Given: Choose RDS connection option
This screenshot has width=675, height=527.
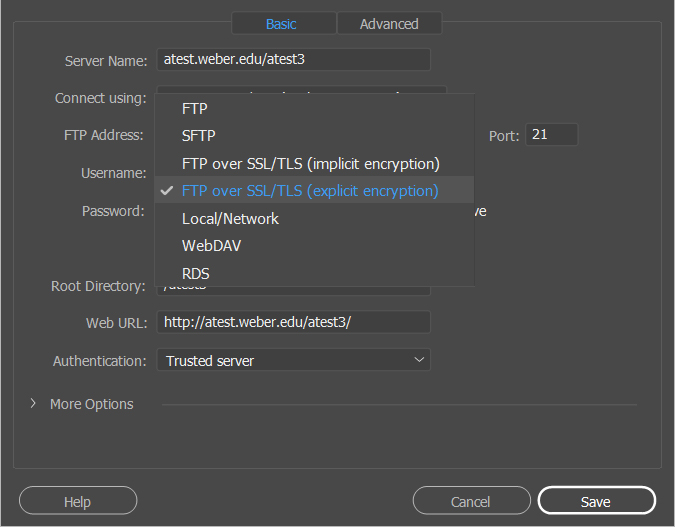Looking at the screenshot, I should coord(196,273).
